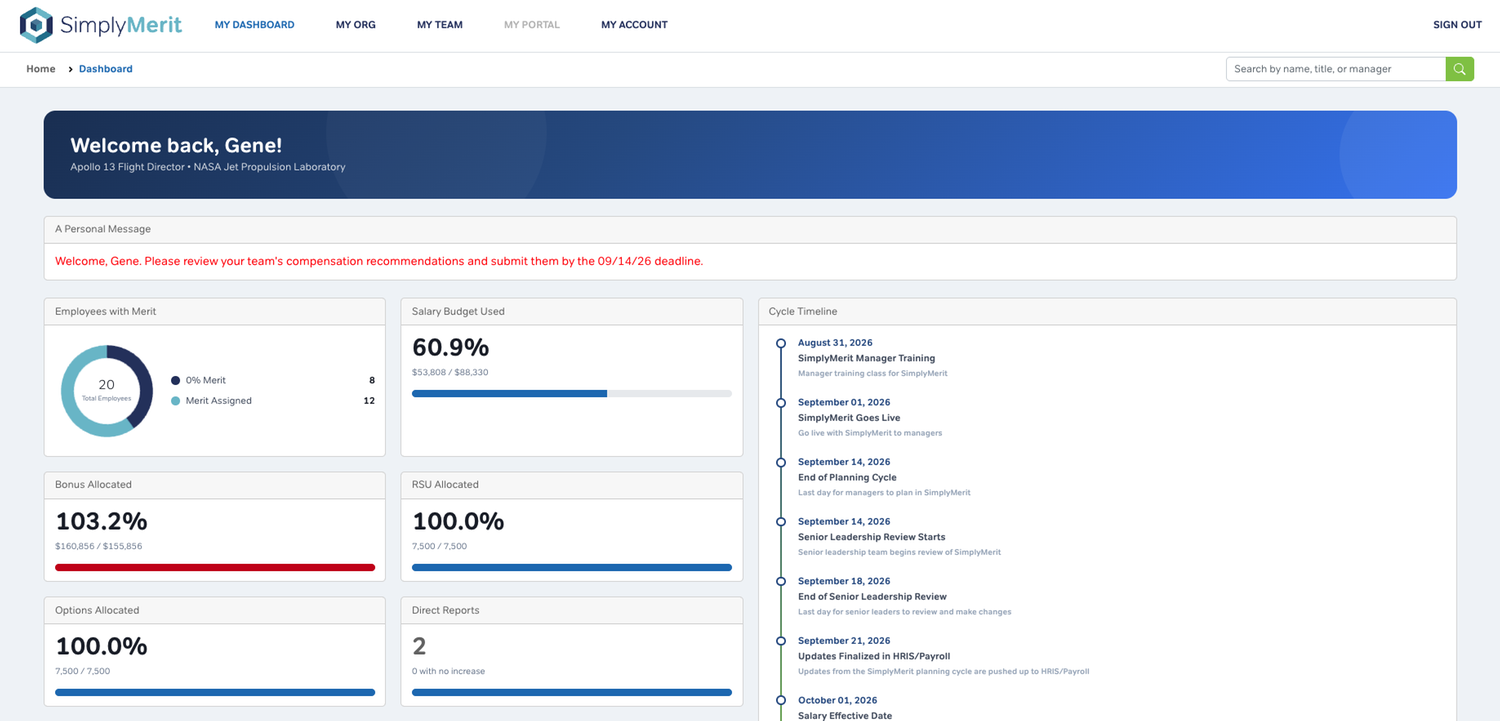Click the Welcome back, Gene! heading
Viewport: 1500px width, 721px height.
tap(176, 146)
